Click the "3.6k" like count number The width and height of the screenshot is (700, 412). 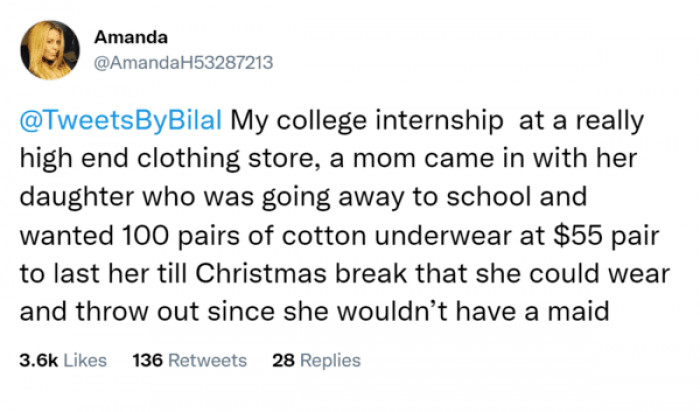pyautogui.click(x=39, y=360)
